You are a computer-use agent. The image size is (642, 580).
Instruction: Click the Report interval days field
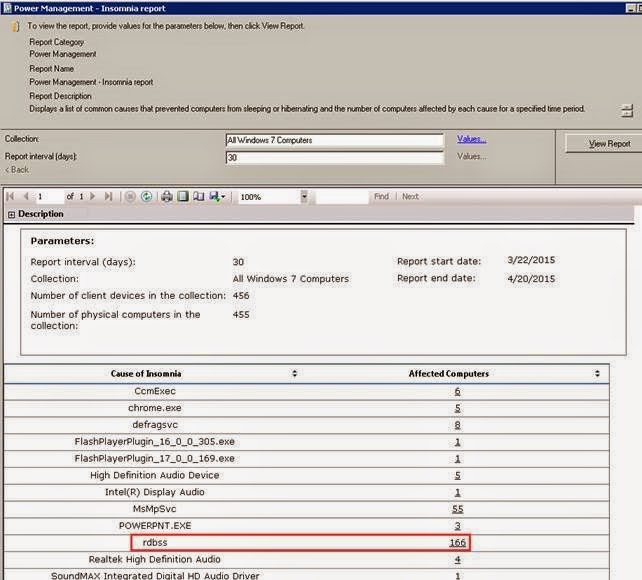coord(335,158)
